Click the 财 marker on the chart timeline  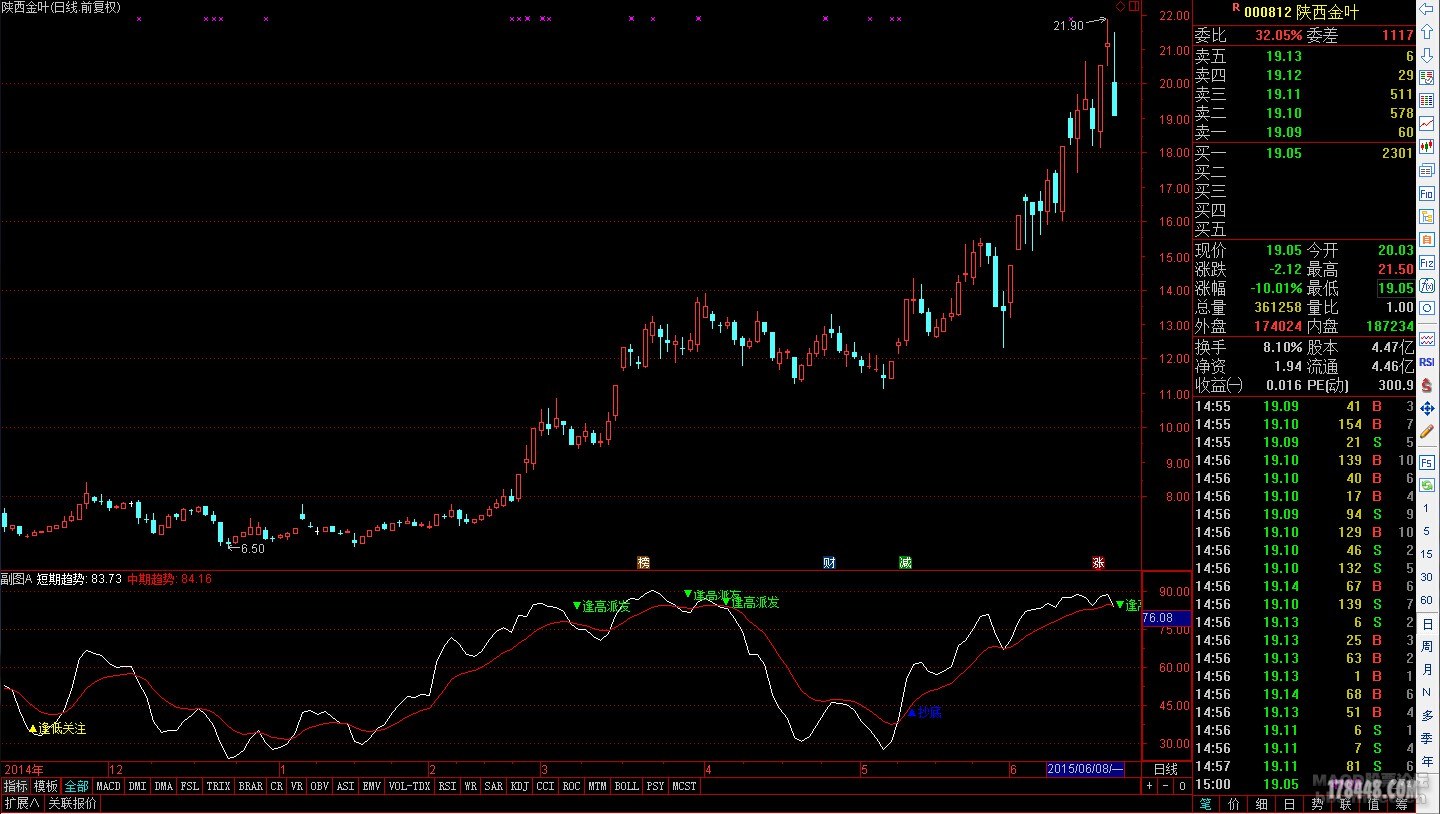(x=829, y=563)
